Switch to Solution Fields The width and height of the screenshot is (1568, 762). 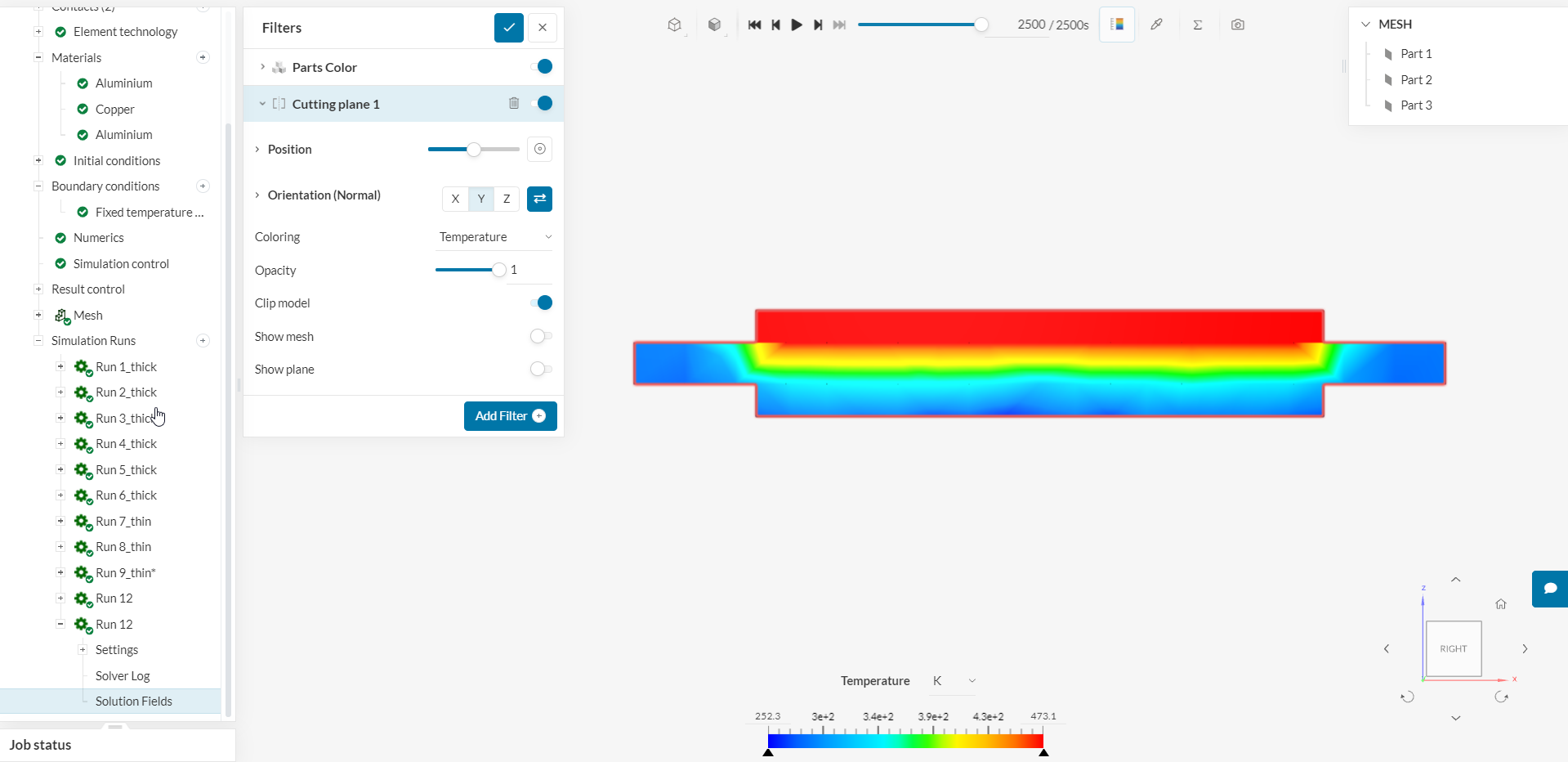134,701
